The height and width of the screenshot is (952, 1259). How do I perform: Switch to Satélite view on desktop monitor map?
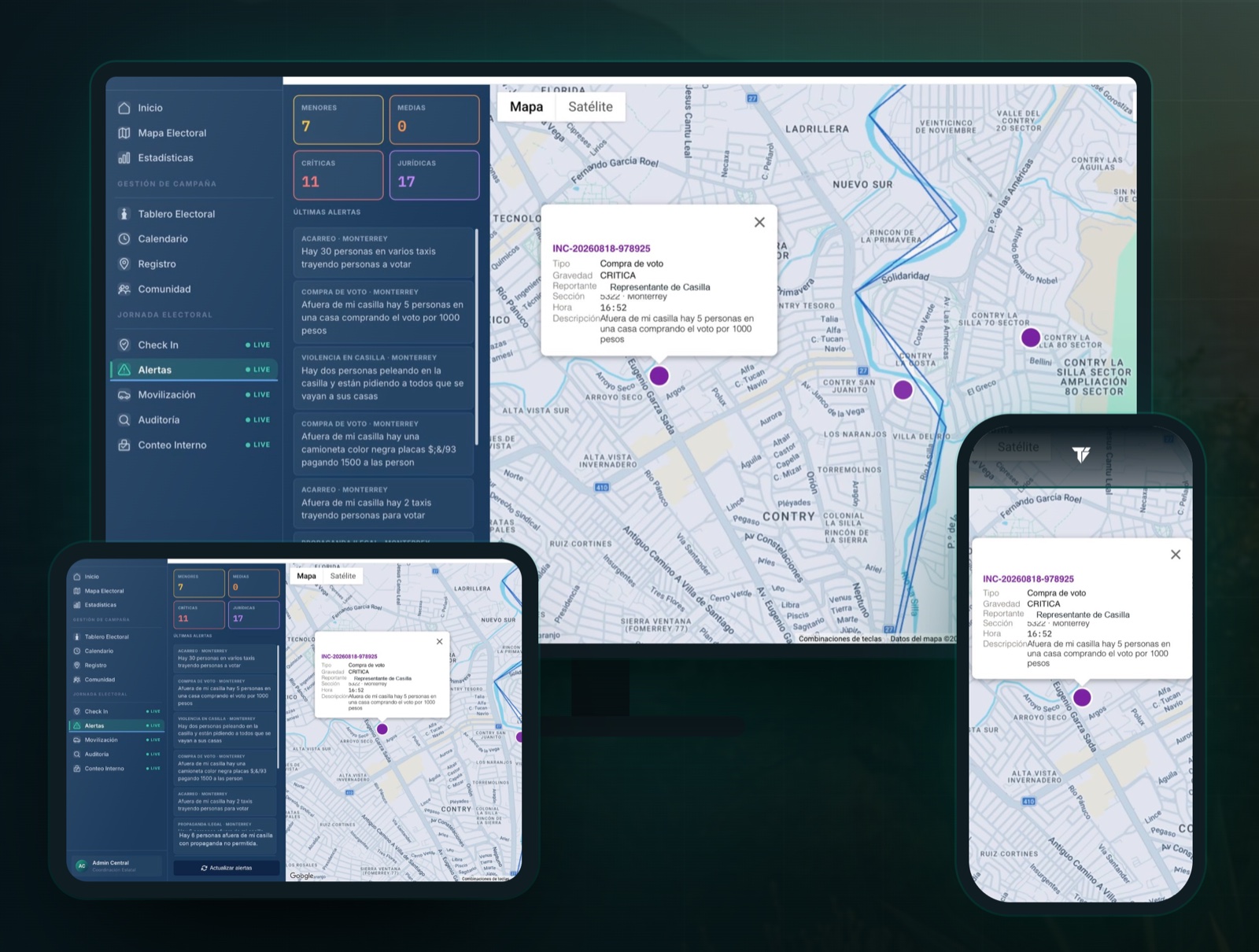590,107
